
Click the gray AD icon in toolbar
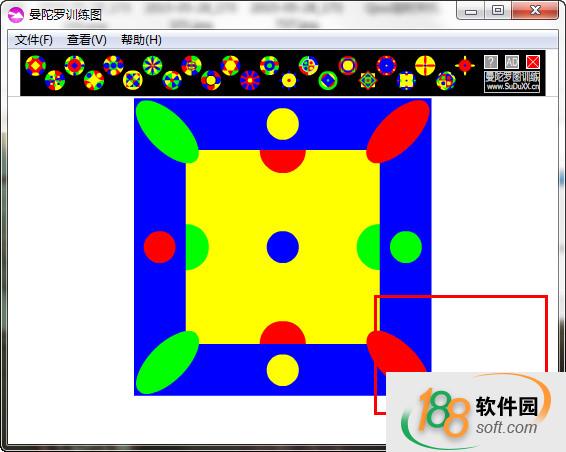512,62
